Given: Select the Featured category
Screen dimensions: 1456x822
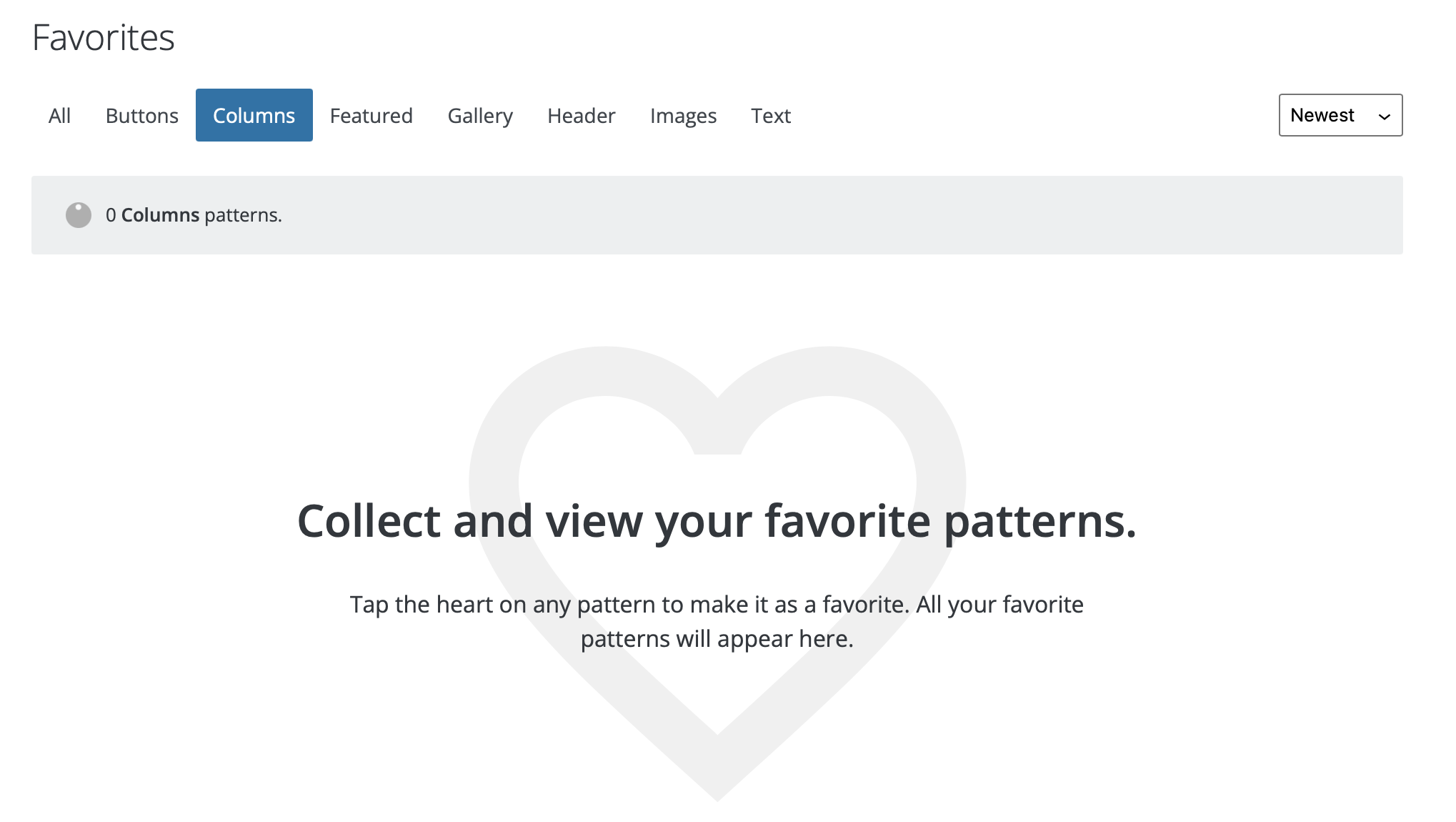Looking at the screenshot, I should pos(372,115).
